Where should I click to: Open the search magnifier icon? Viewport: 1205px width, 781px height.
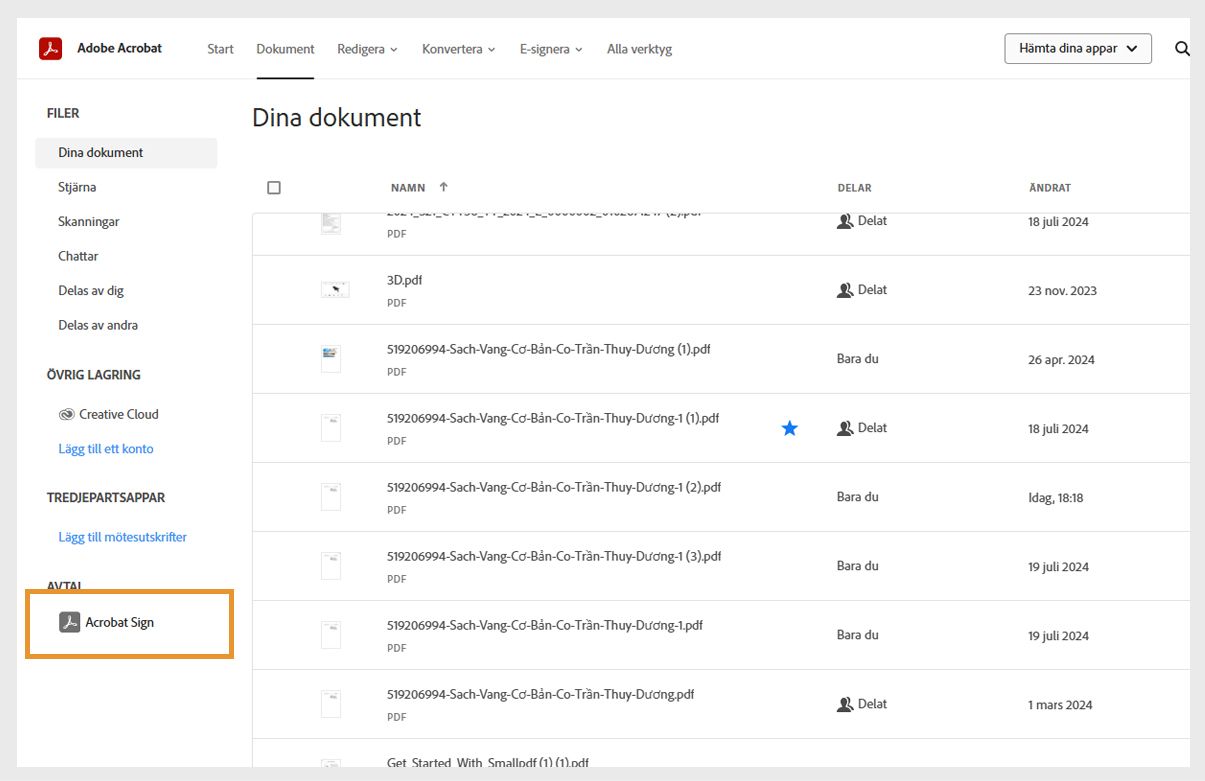click(1182, 48)
